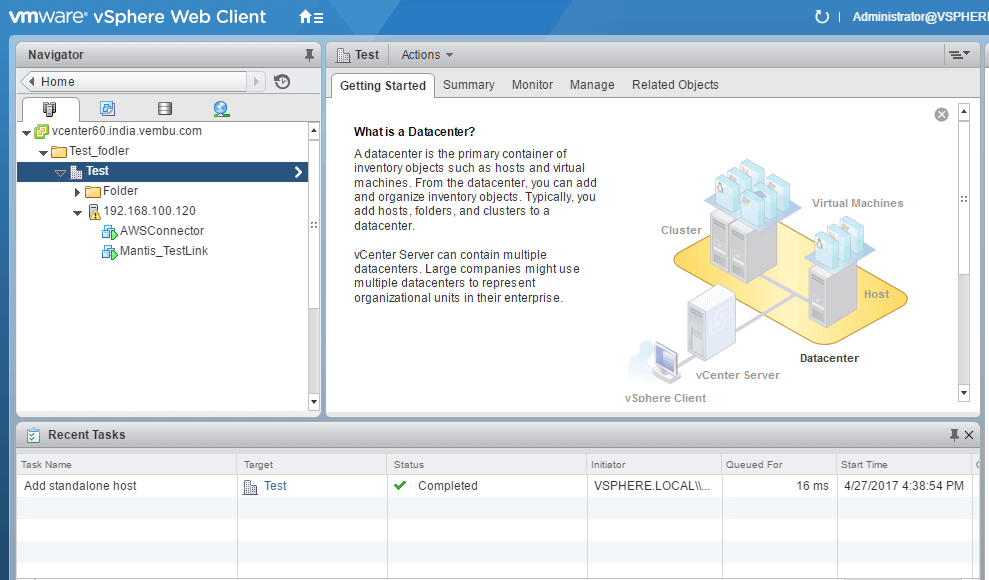Click the Test row navigate arrow
This screenshot has width=989, height=580.
[x=298, y=172]
